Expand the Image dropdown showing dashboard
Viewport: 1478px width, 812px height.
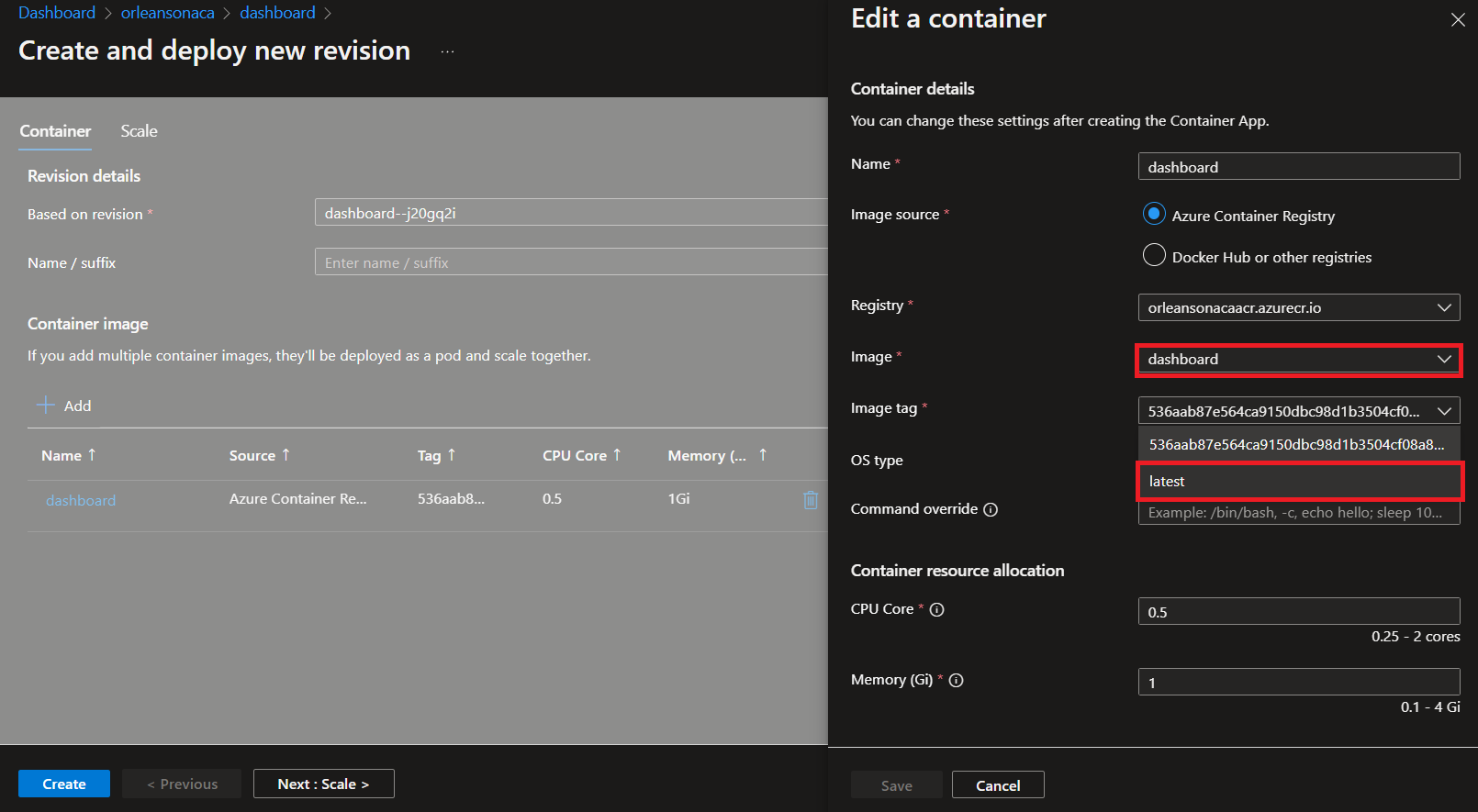click(1299, 359)
